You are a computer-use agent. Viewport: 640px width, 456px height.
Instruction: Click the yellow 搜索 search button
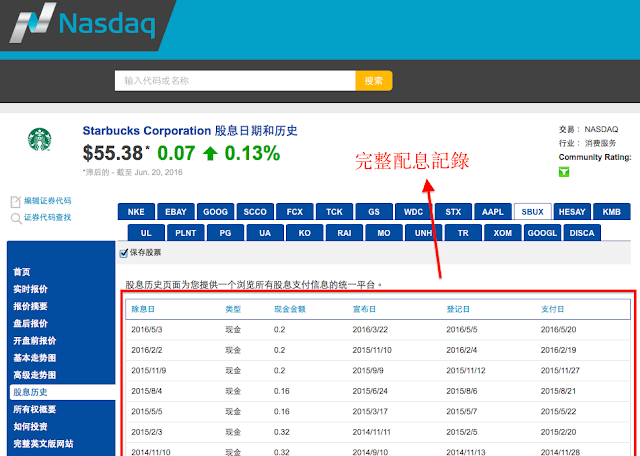pos(374,81)
